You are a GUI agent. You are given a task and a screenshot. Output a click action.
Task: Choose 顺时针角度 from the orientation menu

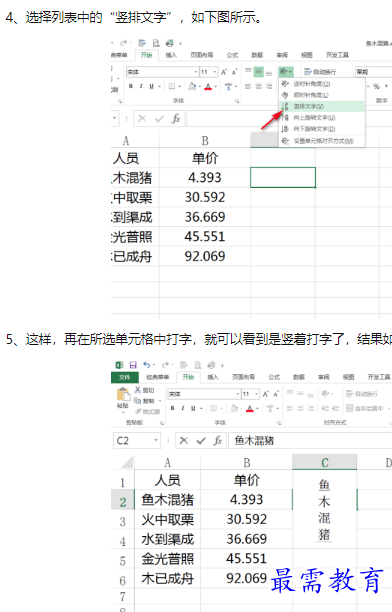(322, 95)
